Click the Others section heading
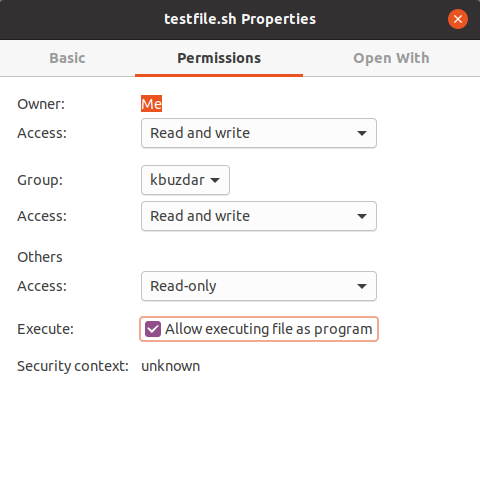Image resolution: width=480 pixels, height=480 pixels. pyautogui.click(x=40, y=257)
